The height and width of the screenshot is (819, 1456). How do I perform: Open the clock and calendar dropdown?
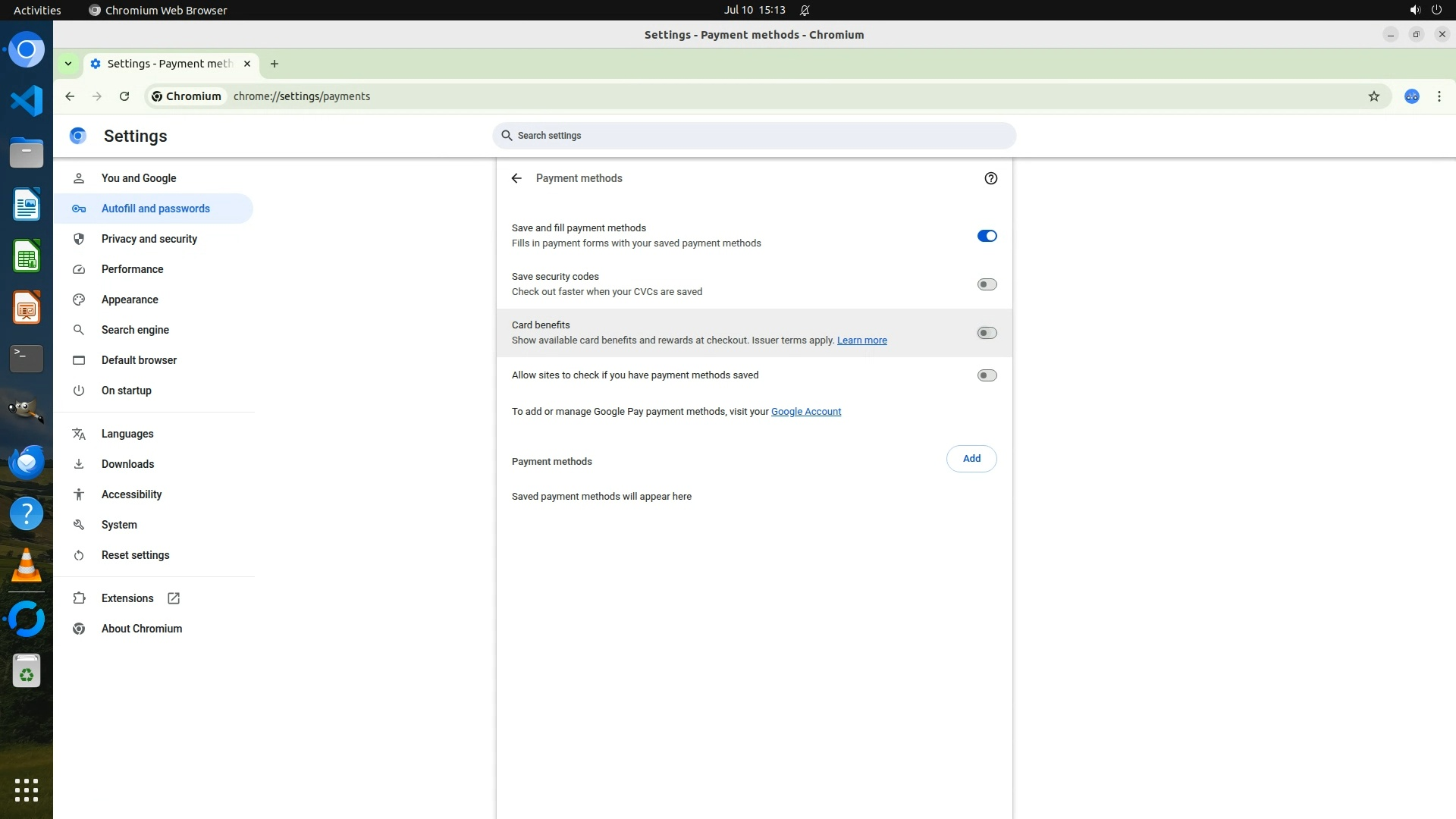point(754,10)
